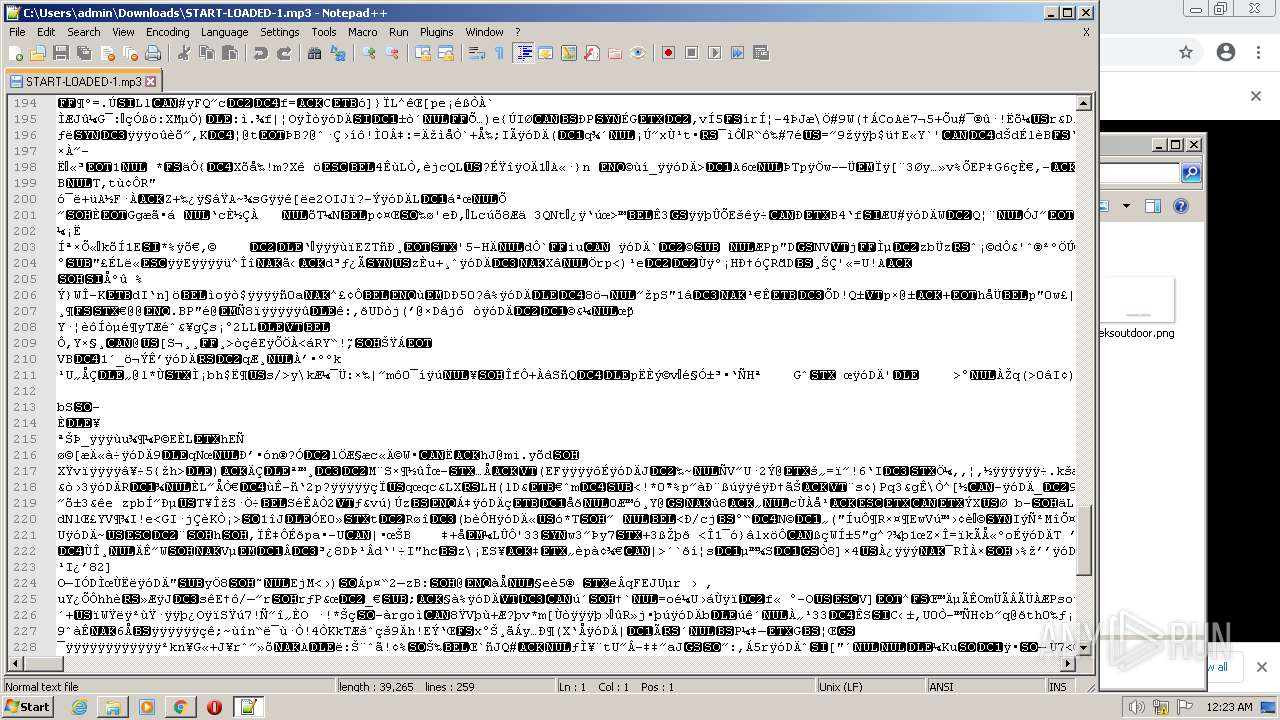Open the Plugins menu
Viewport: 1280px width, 720px height.
coord(437,32)
